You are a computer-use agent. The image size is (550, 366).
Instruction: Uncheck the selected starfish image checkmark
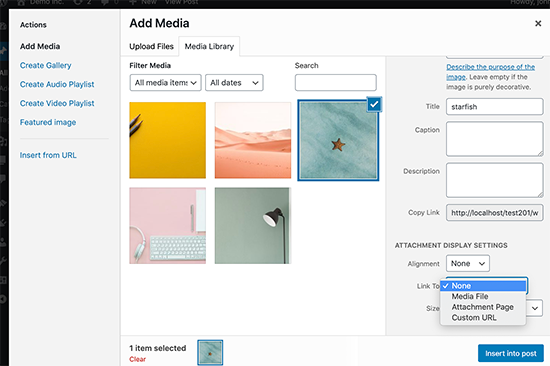click(374, 104)
